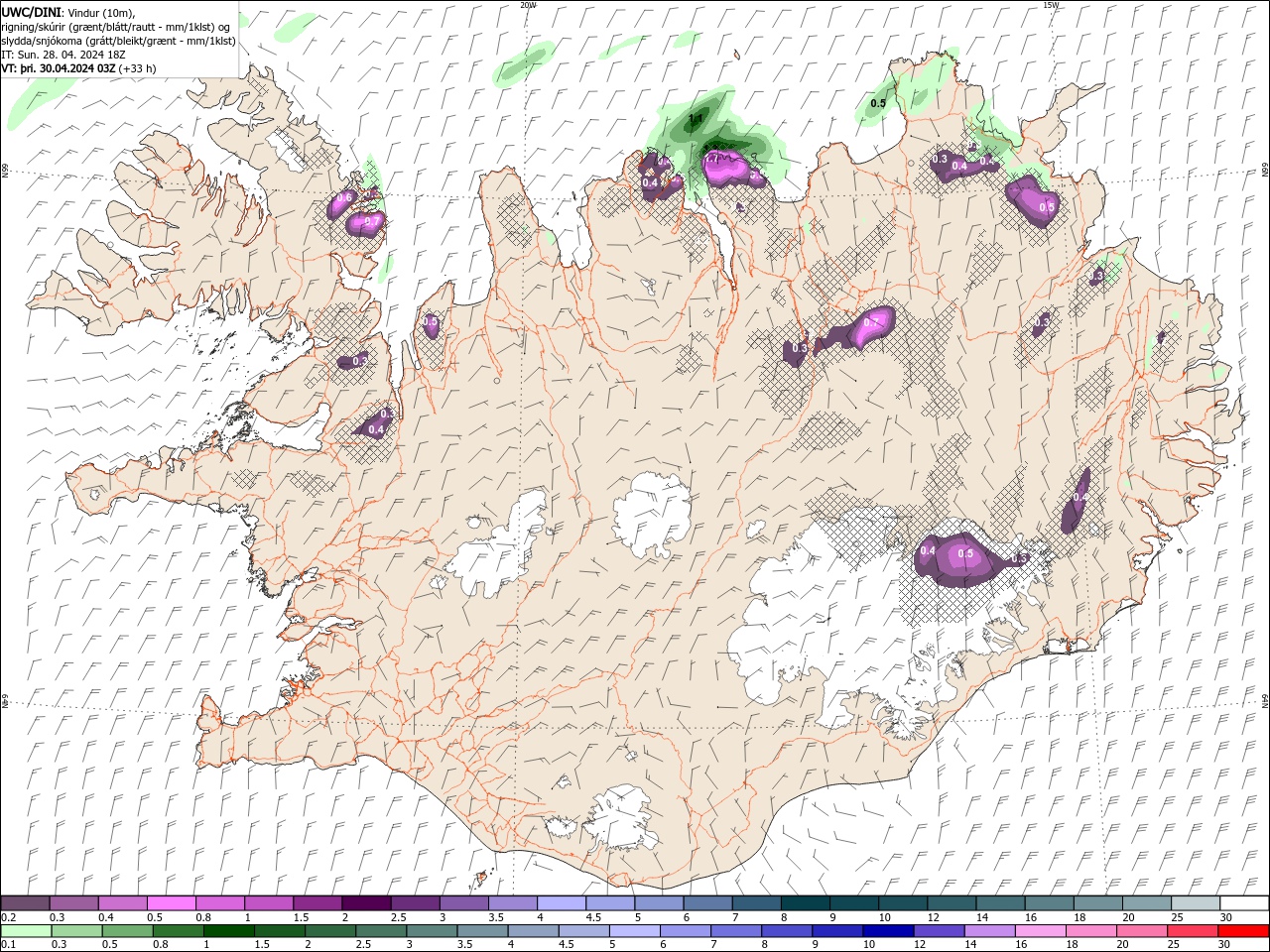This screenshot has height=952, width=1270.
Task: Pick the pale gray 25 swatch in the upper scale
Action: pos(1195,902)
